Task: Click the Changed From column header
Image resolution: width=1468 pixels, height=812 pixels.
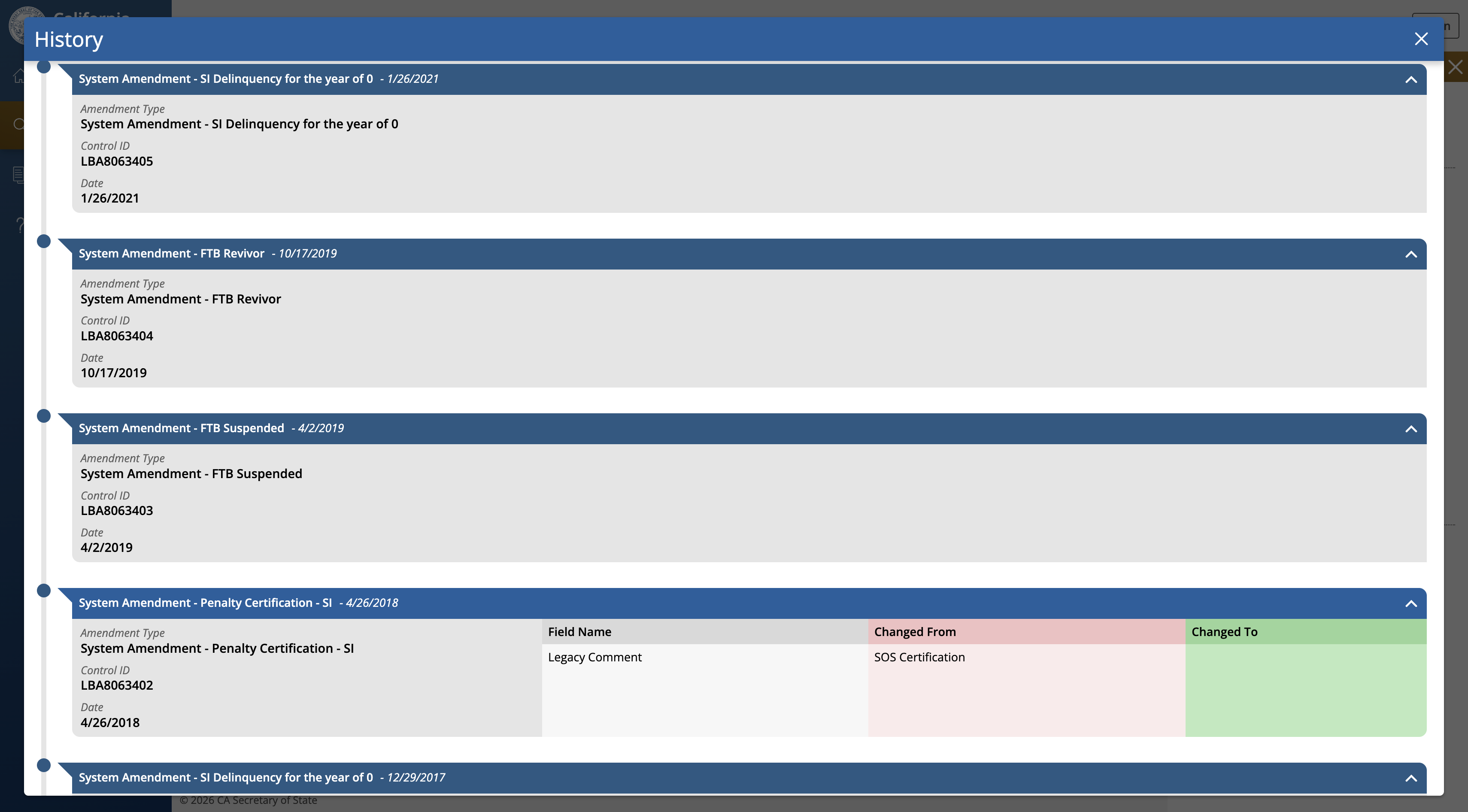Action: tap(1026, 631)
